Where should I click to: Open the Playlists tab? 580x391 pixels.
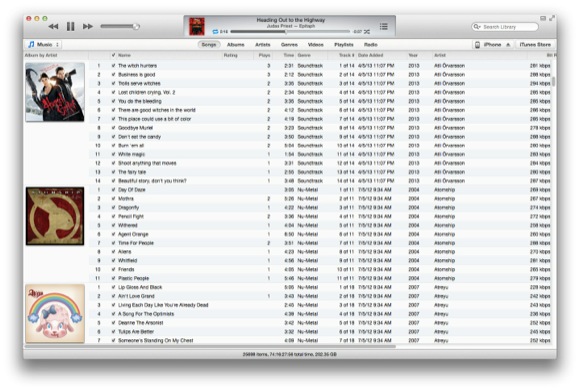pyautogui.click(x=344, y=44)
